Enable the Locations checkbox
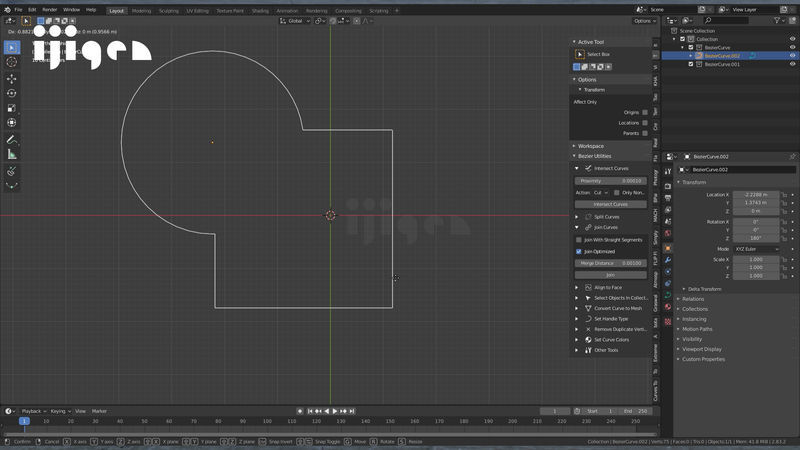Image resolution: width=800 pixels, height=450 pixels. pos(645,123)
